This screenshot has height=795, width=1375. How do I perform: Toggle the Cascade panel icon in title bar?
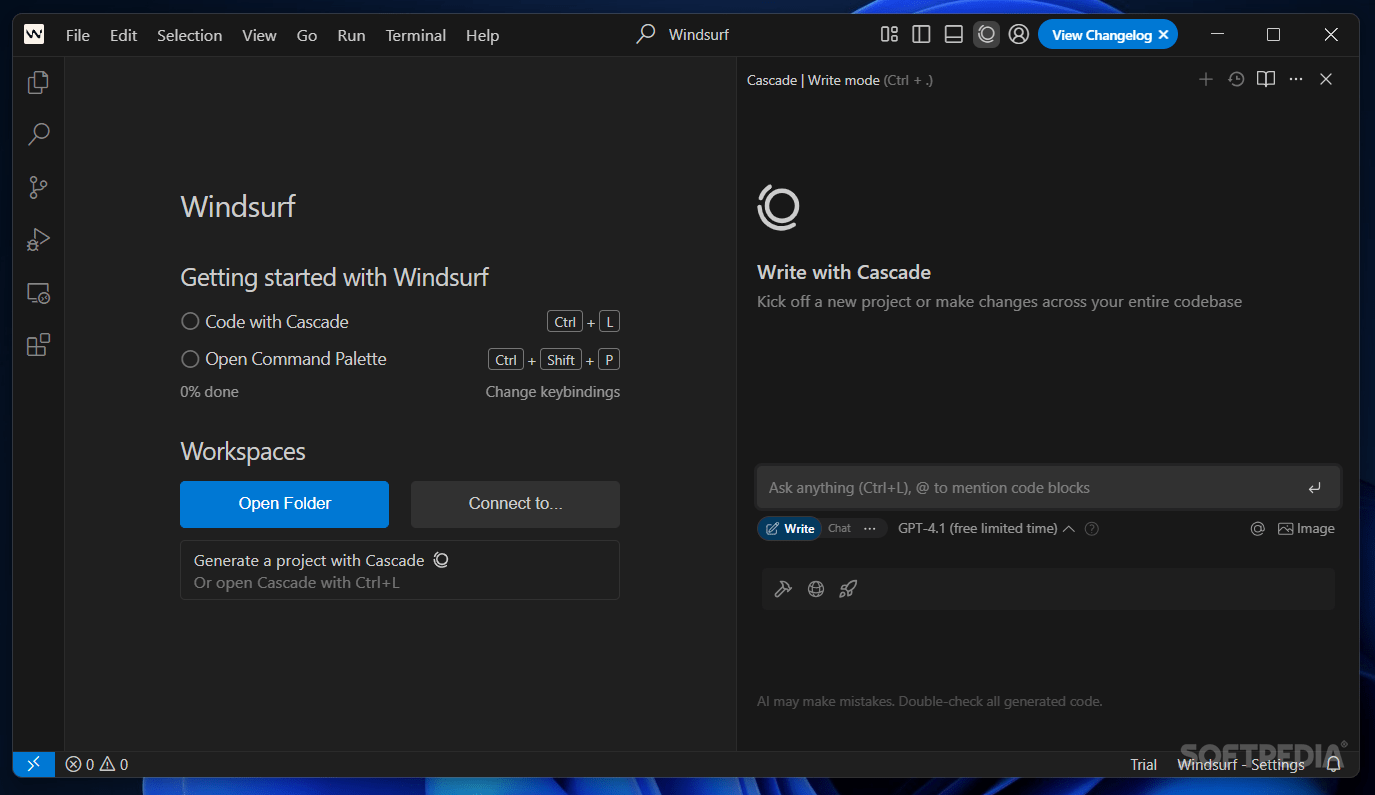click(x=986, y=35)
